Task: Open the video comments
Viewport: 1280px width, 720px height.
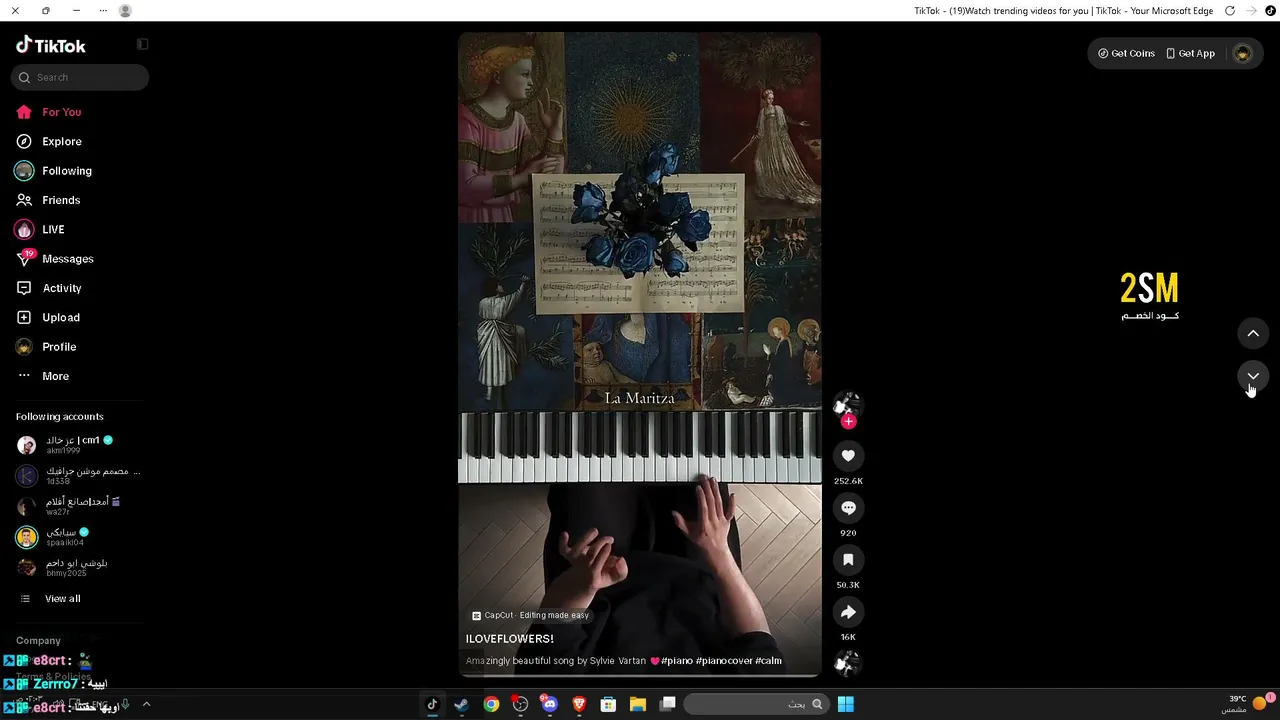Action: pyautogui.click(x=848, y=508)
